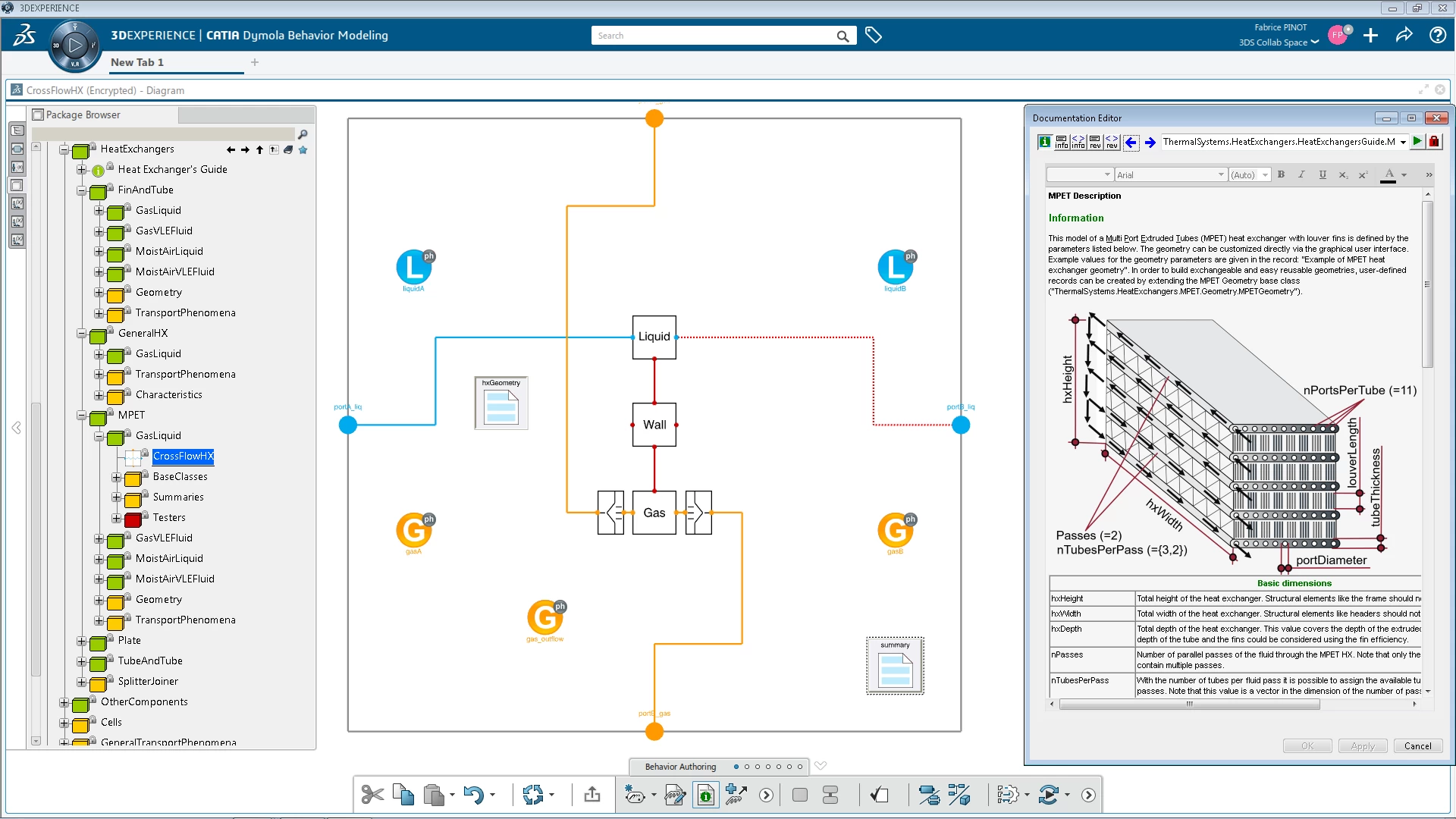Image resolution: width=1456 pixels, height=819 pixels.
Task: Expand the Plate tree node
Action: 82,642
